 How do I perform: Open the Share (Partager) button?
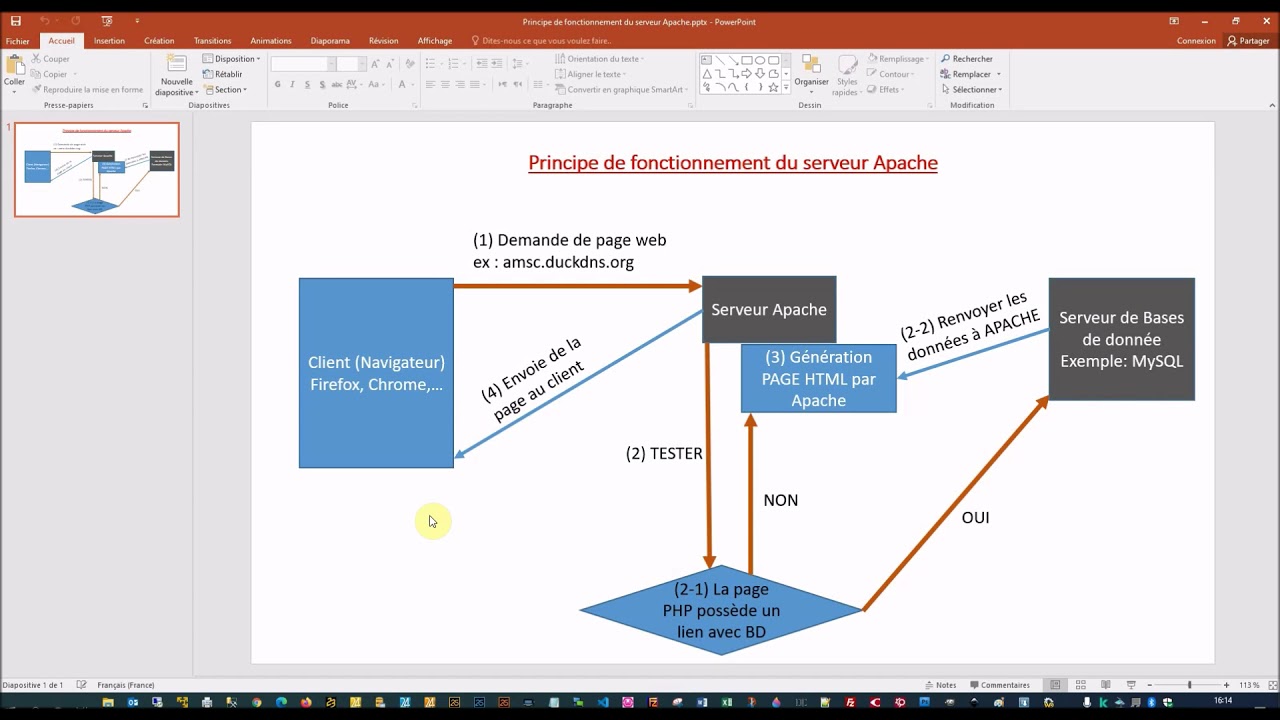(x=1248, y=41)
